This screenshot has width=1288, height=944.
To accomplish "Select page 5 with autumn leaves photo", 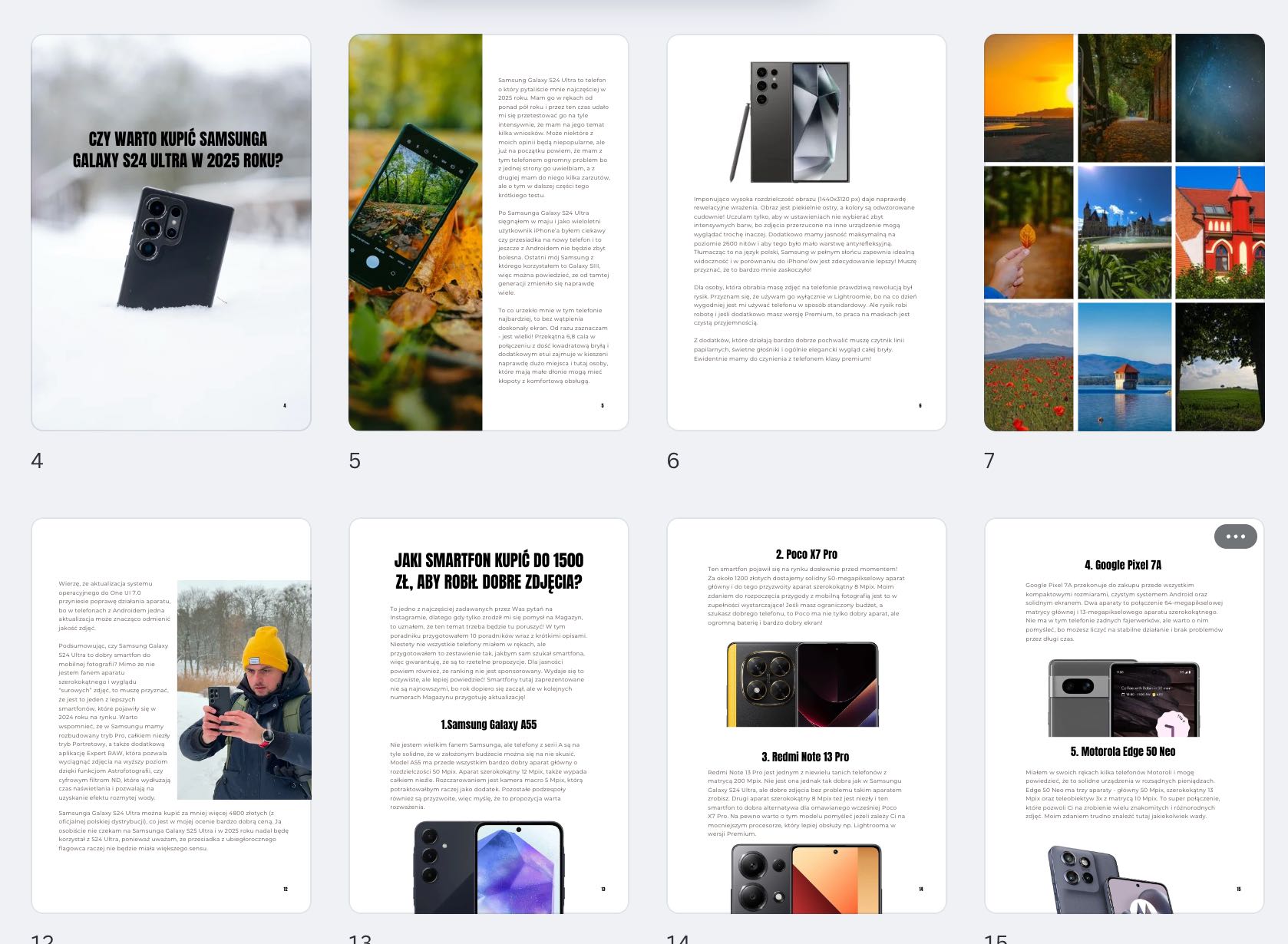I will 488,232.
